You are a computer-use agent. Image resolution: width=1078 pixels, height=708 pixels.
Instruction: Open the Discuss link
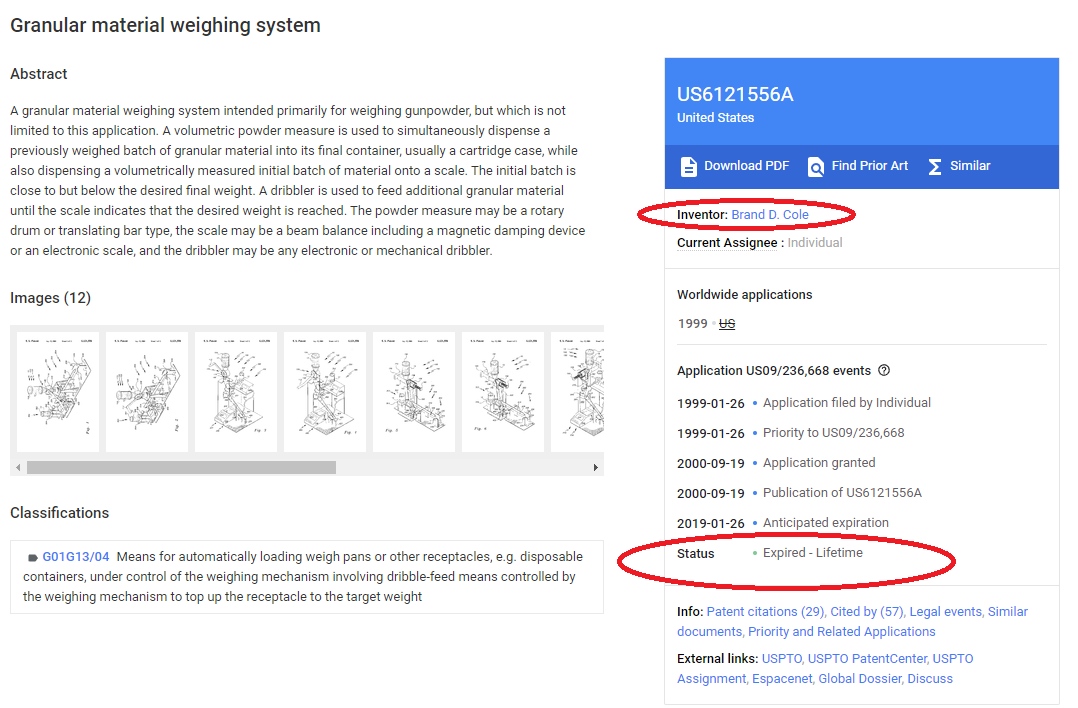pos(930,678)
